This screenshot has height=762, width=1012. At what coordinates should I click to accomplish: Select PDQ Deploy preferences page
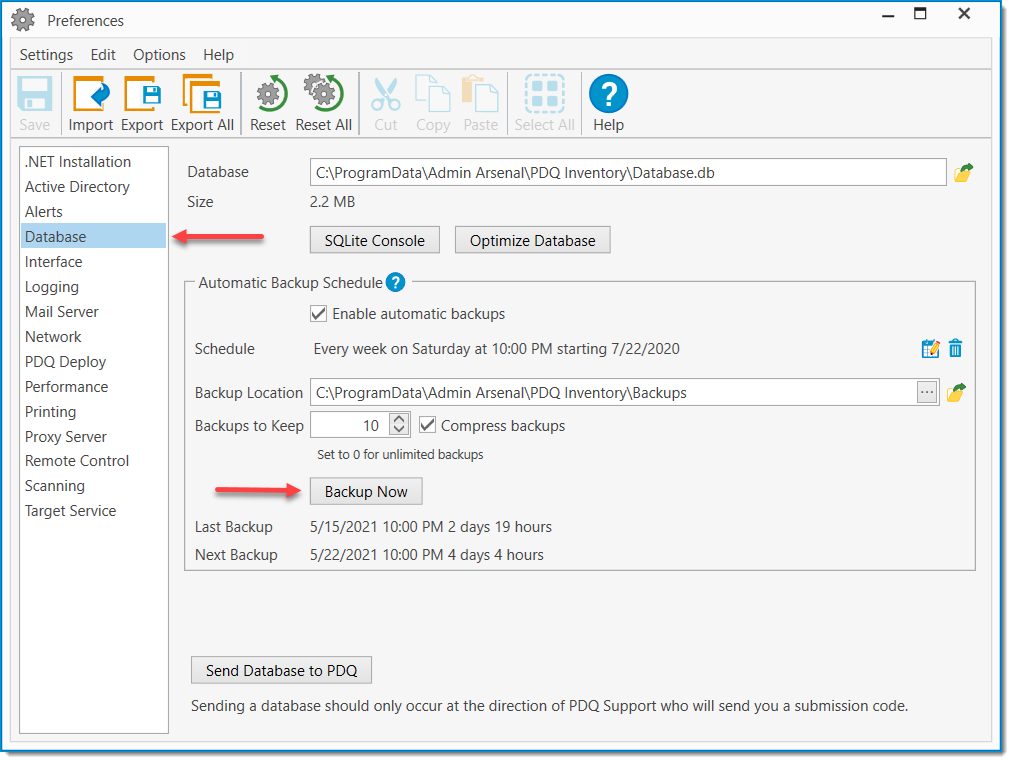pyautogui.click(x=94, y=361)
